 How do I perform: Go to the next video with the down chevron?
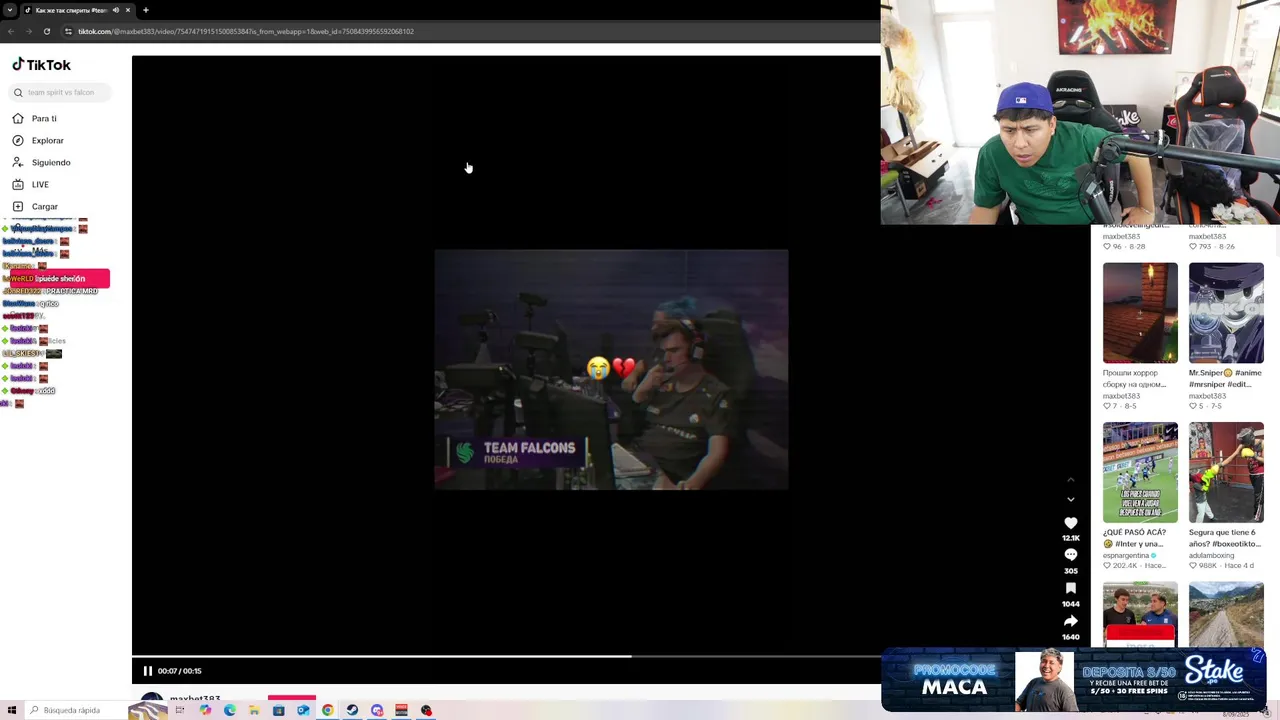tap(1070, 500)
